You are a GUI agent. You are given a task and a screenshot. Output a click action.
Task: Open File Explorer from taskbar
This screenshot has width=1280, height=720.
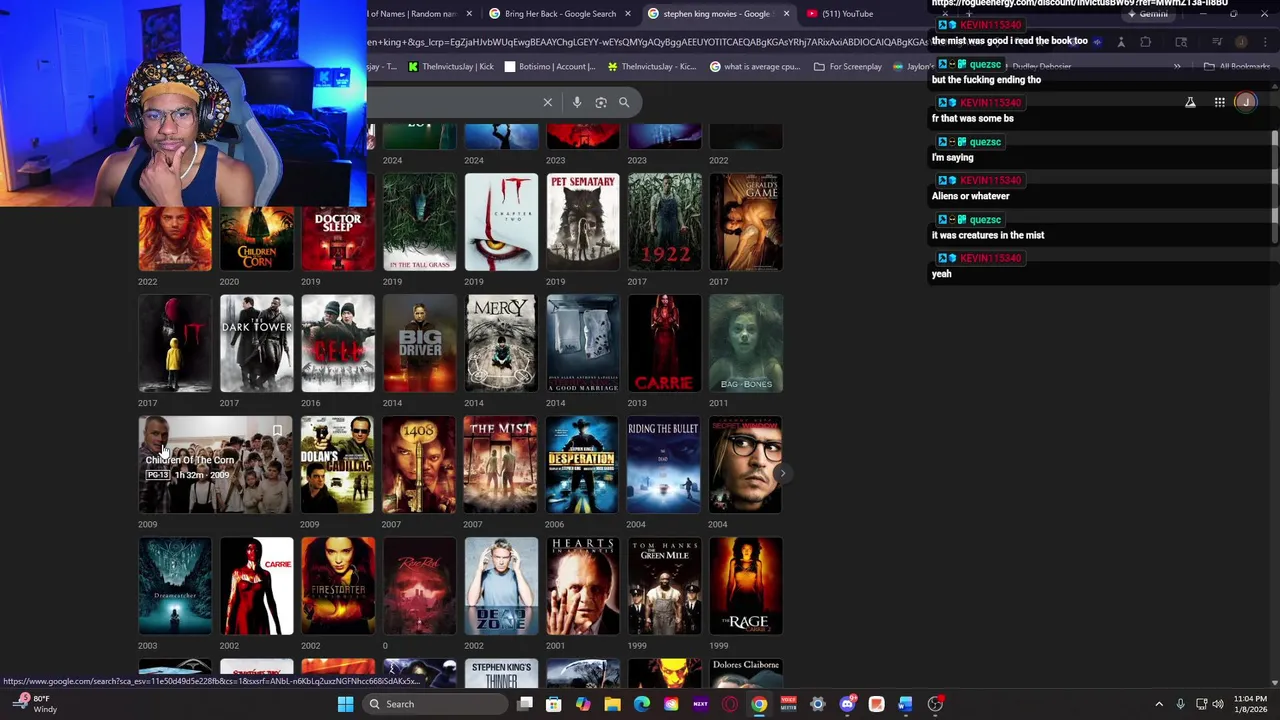[x=612, y=704]
